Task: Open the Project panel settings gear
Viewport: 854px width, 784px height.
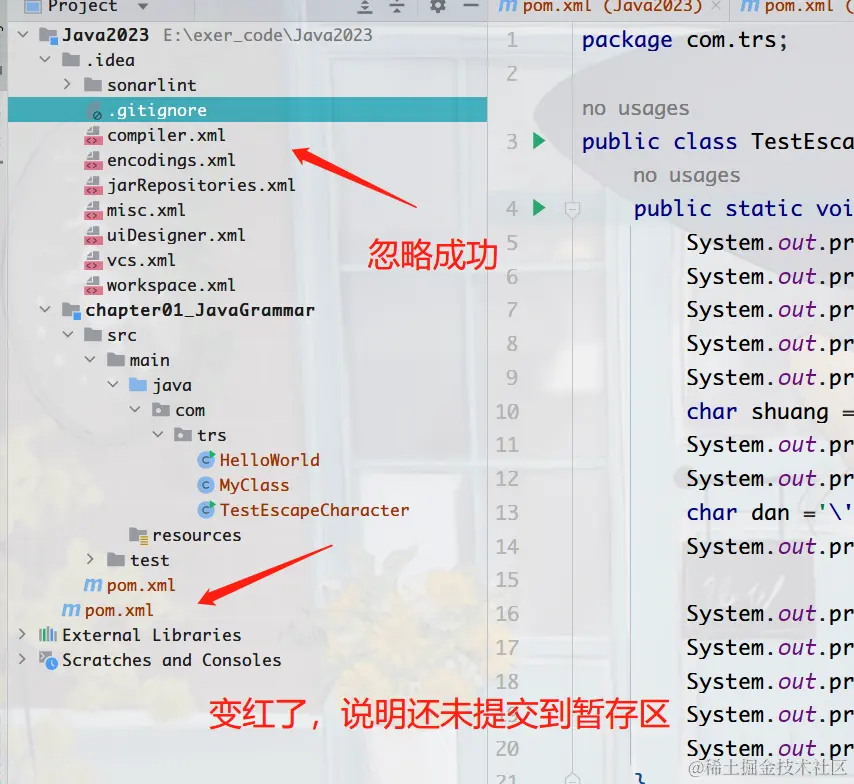Action: (x=437, y=8)
